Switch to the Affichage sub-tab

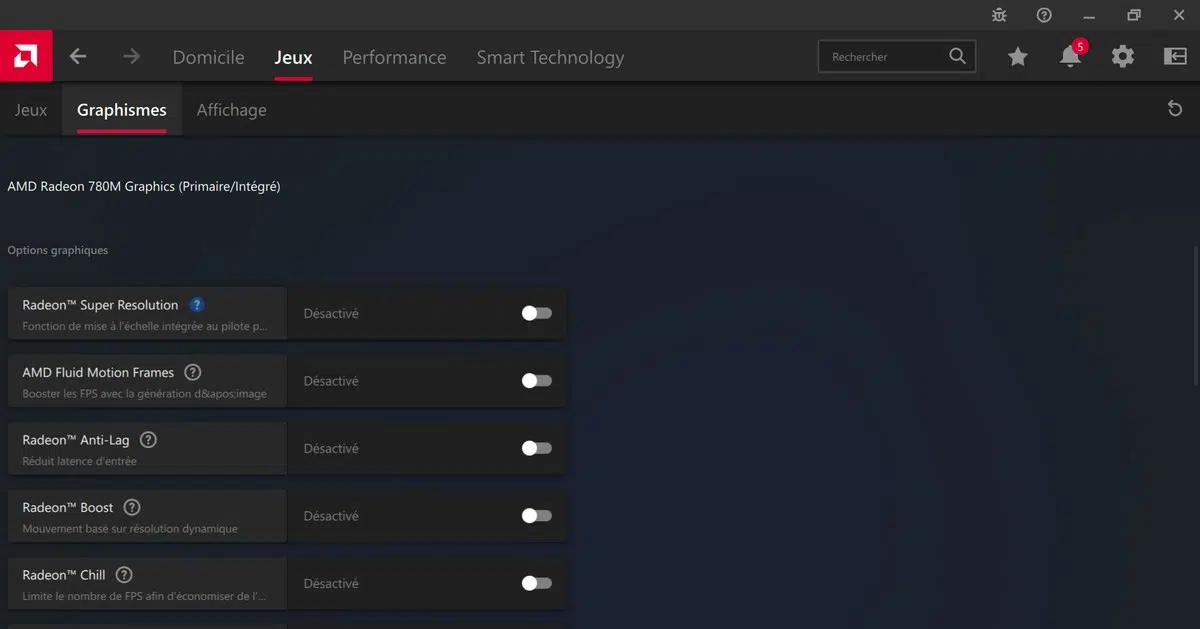tap(232, 110)
